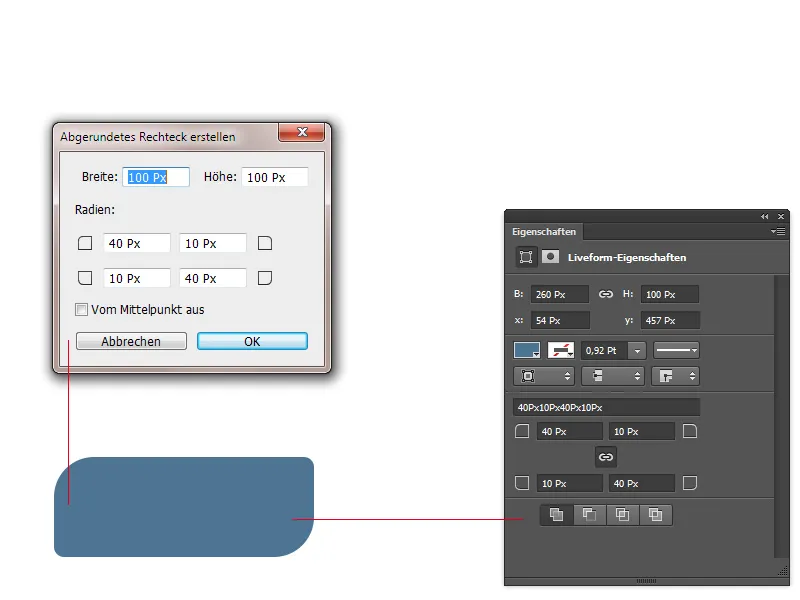
Task: Toggle the corner radii link icon
Action: pos(606,457)
